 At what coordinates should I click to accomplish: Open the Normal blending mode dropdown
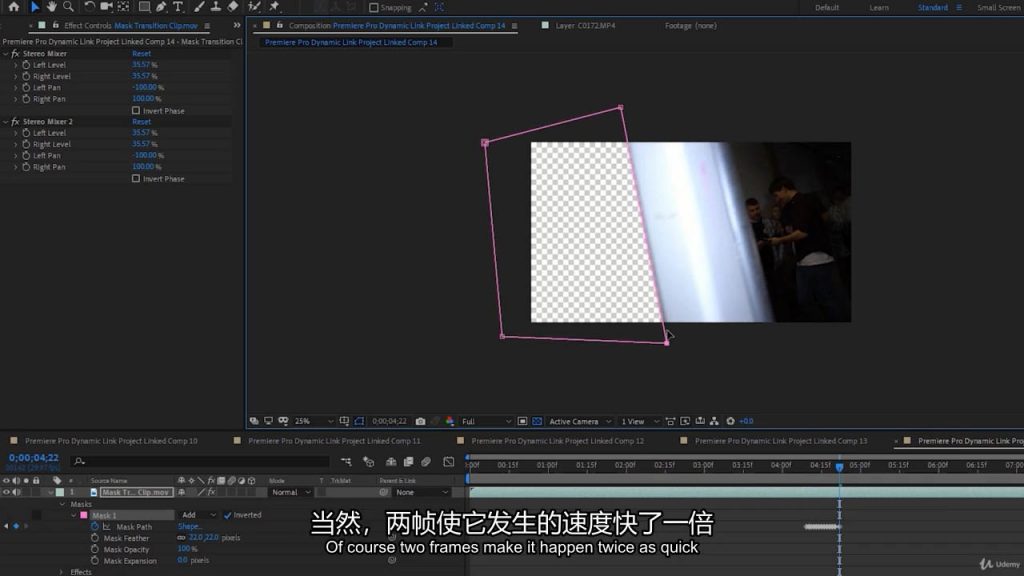point(291,492)
